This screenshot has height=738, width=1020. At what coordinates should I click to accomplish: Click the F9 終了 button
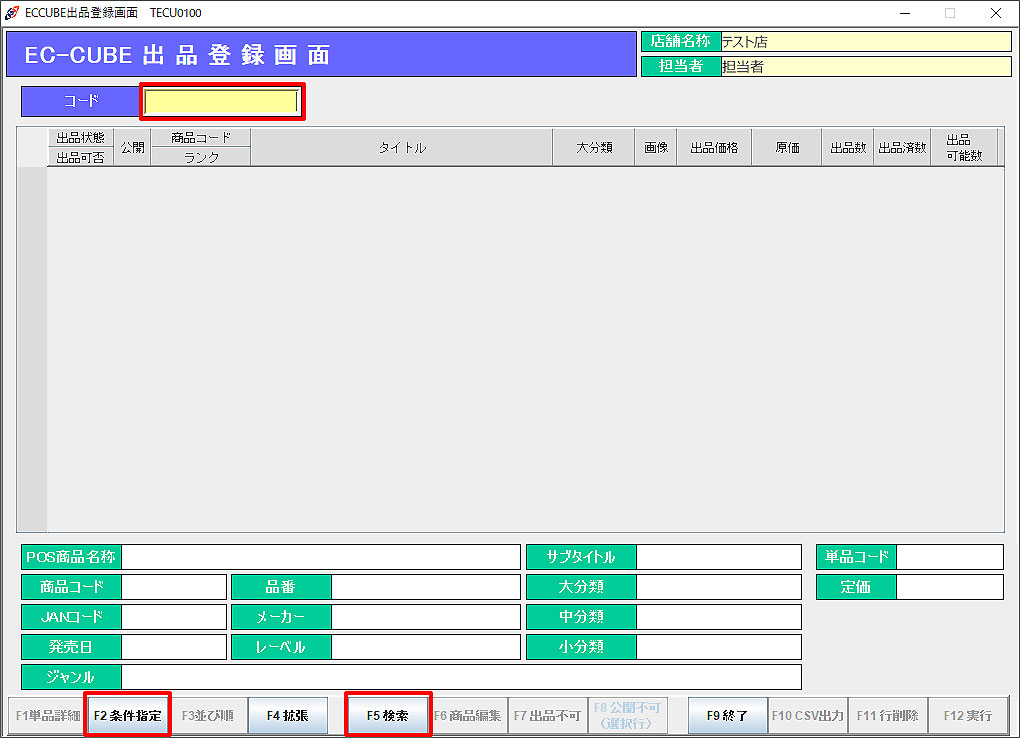pyautogui.click(x=727, y=716)
